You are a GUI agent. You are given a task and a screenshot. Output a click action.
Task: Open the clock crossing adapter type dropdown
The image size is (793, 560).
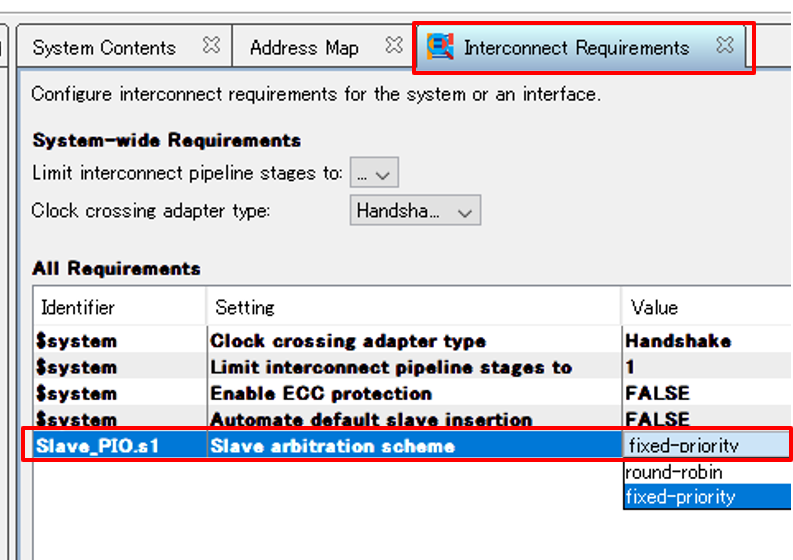coord(416,211)
